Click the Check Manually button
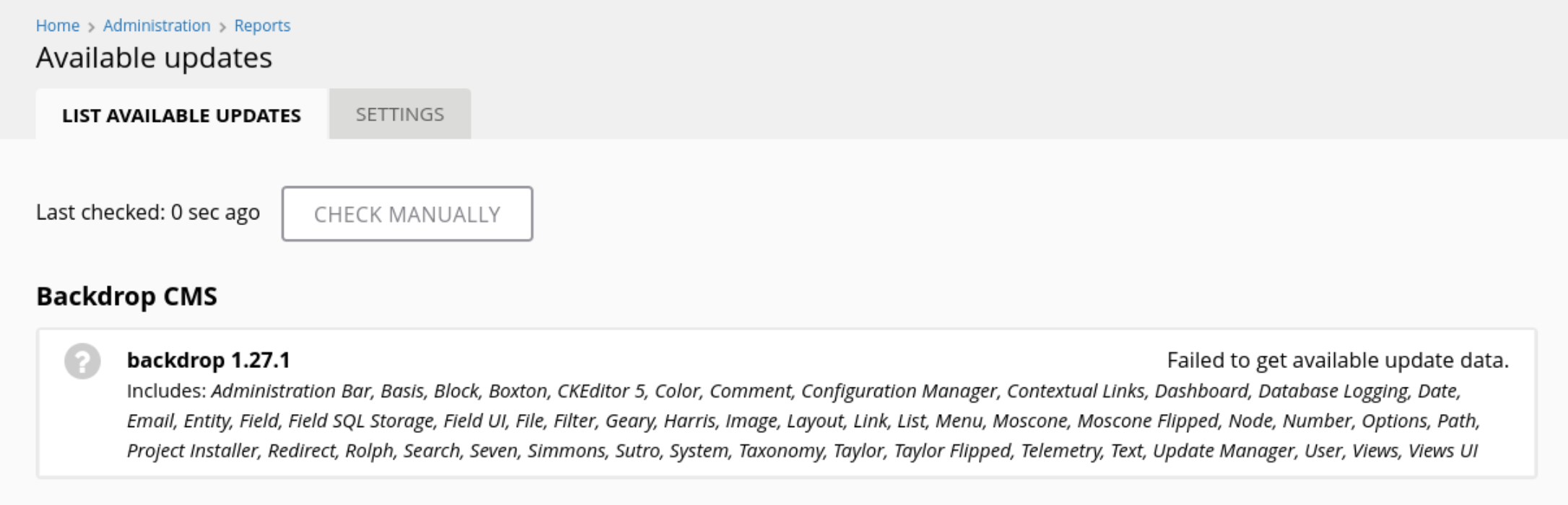The width and height of the screenshot is (1568, 505). click(407, 214)
